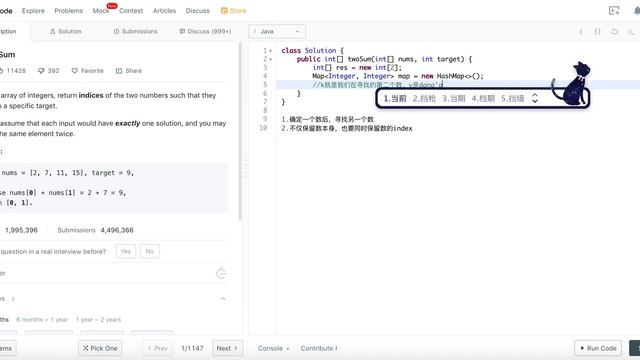The image size is (640, 360).
Task: Click the LeetCode logo icon in contributor row
Action: coord(221,273)
